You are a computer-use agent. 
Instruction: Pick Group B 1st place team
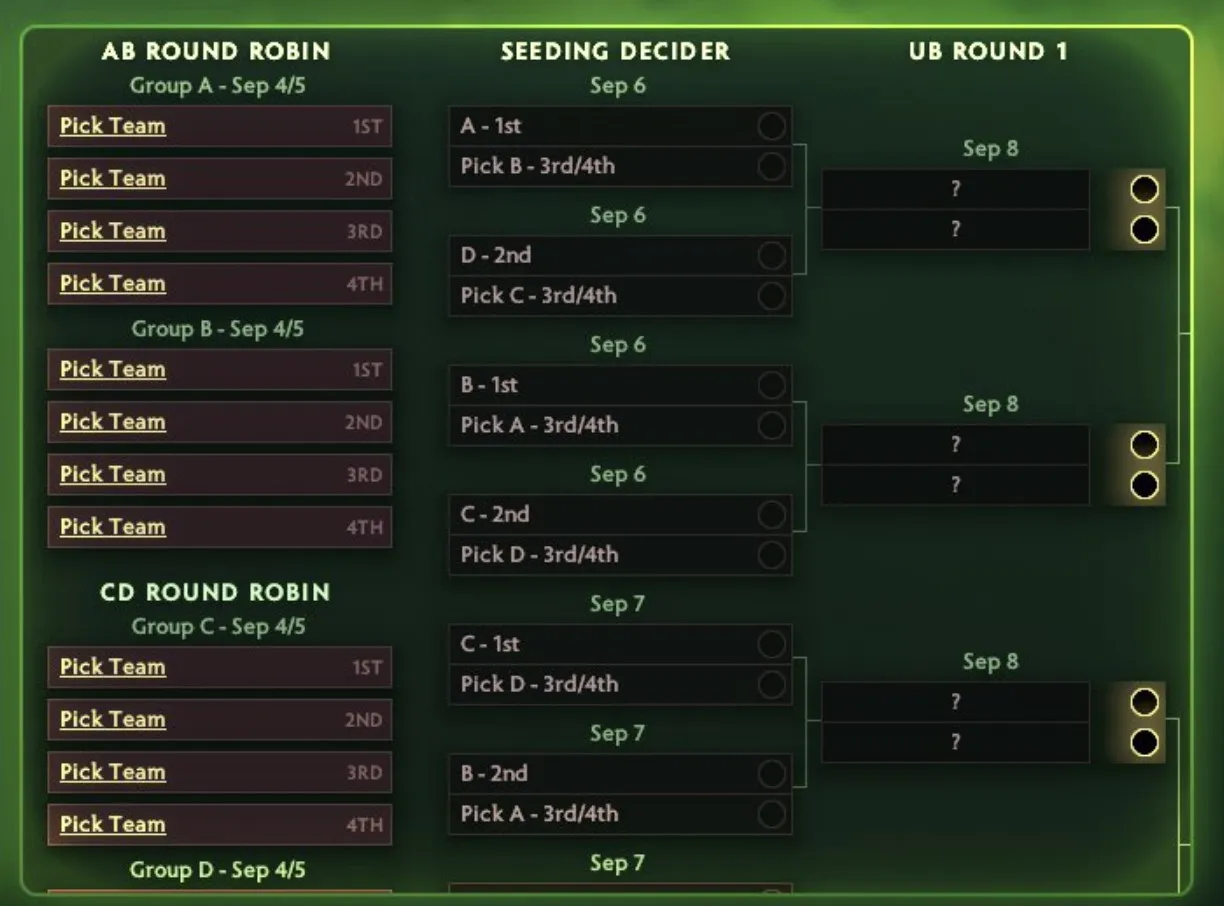(219, 369)
